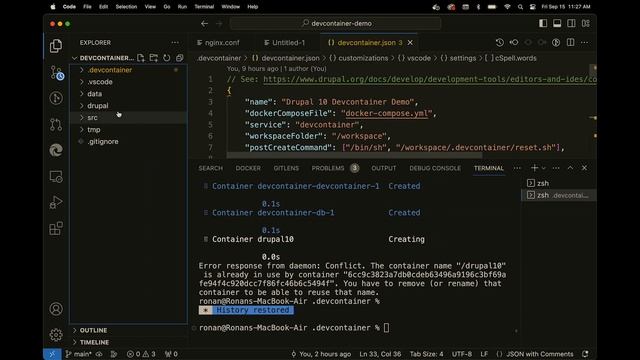This screenshot has height=360, width=640.
Task: Open the Terminal menu in menu bar
Action: coord(204,7)
